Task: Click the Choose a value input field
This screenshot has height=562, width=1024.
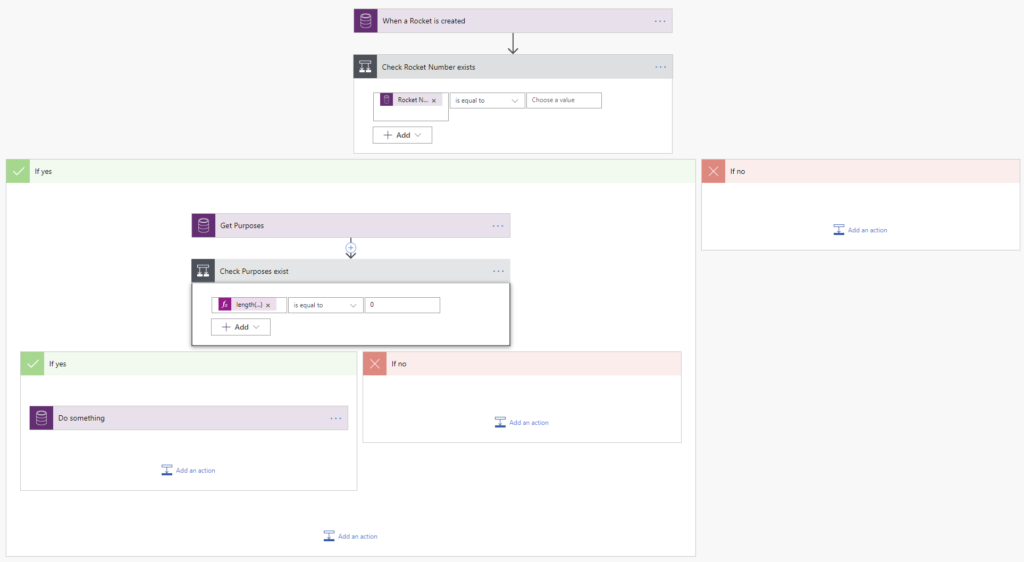Action: pos(564,101)
